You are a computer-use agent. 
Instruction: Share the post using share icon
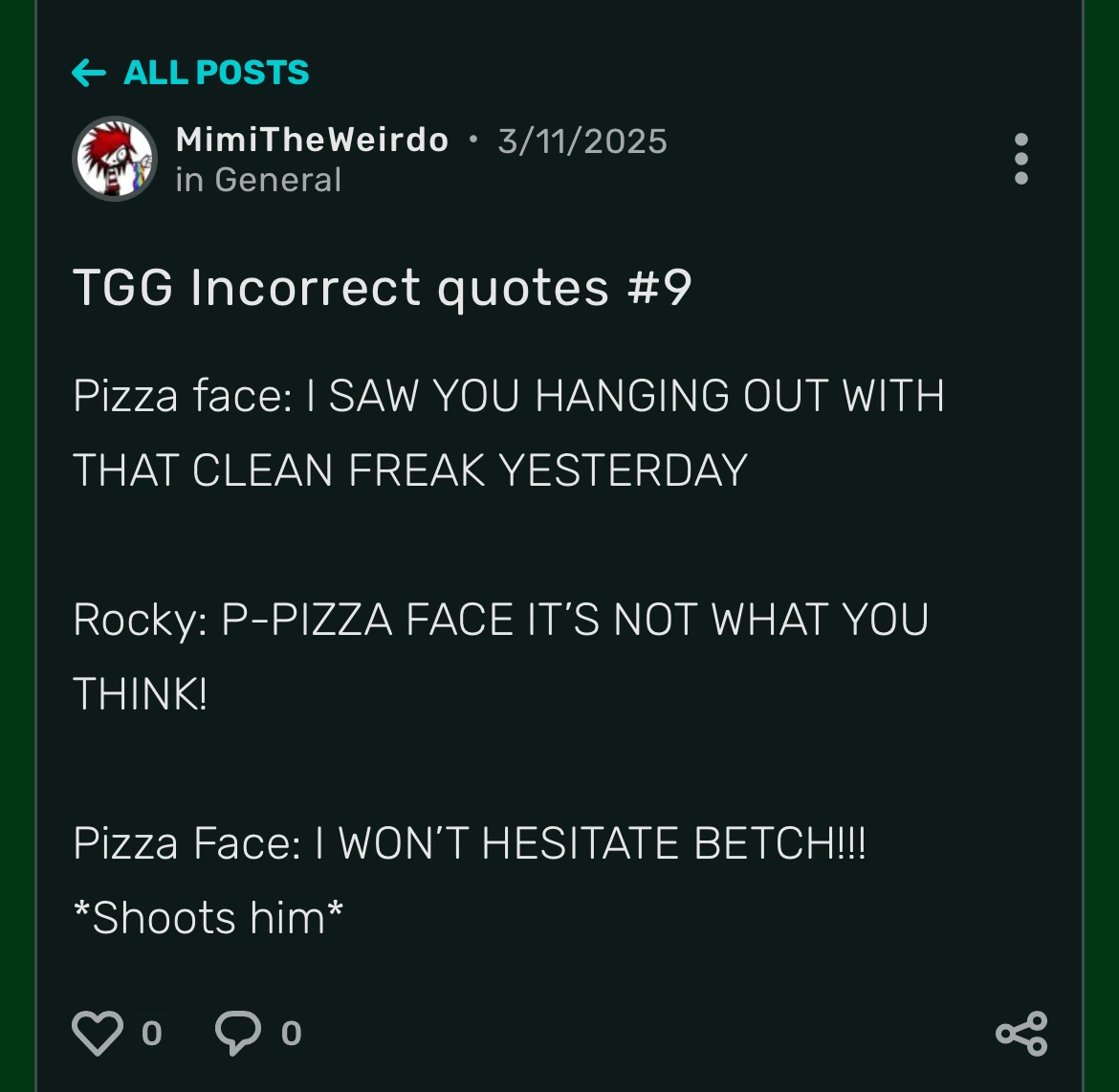pos(1021,1033)
